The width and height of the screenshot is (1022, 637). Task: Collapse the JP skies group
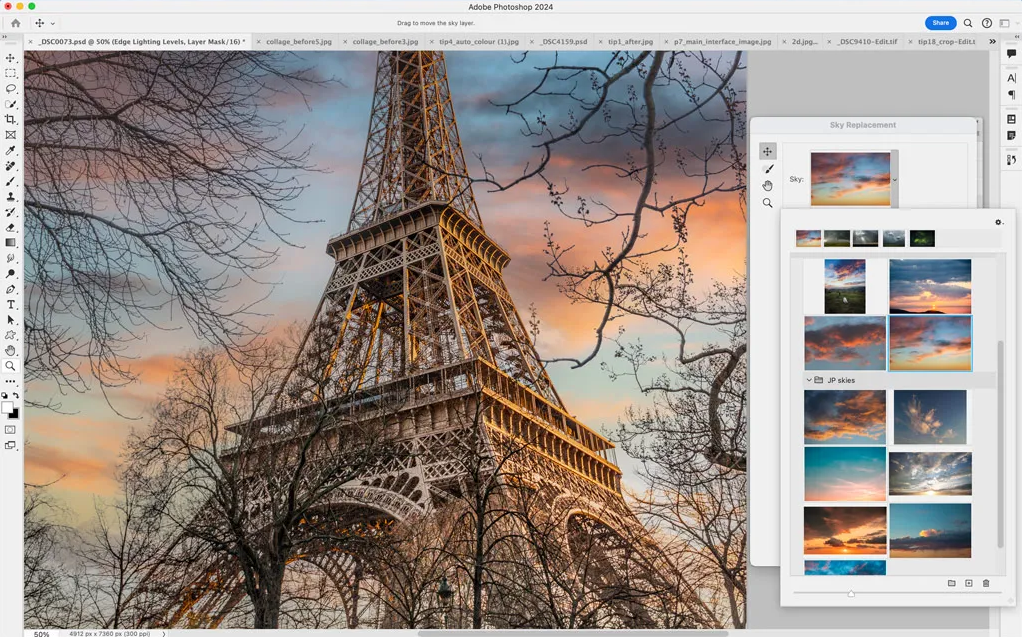click(x=809, y=380)
